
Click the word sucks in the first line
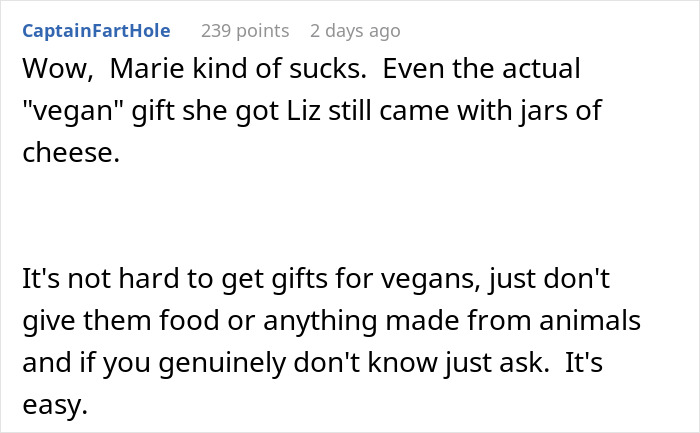(x=328, y=68)
